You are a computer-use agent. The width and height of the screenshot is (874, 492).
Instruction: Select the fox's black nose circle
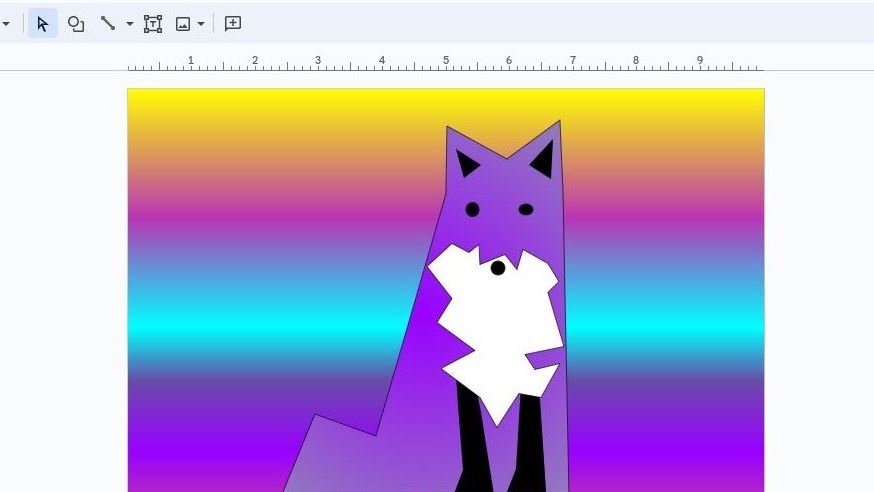click(498, 268)
